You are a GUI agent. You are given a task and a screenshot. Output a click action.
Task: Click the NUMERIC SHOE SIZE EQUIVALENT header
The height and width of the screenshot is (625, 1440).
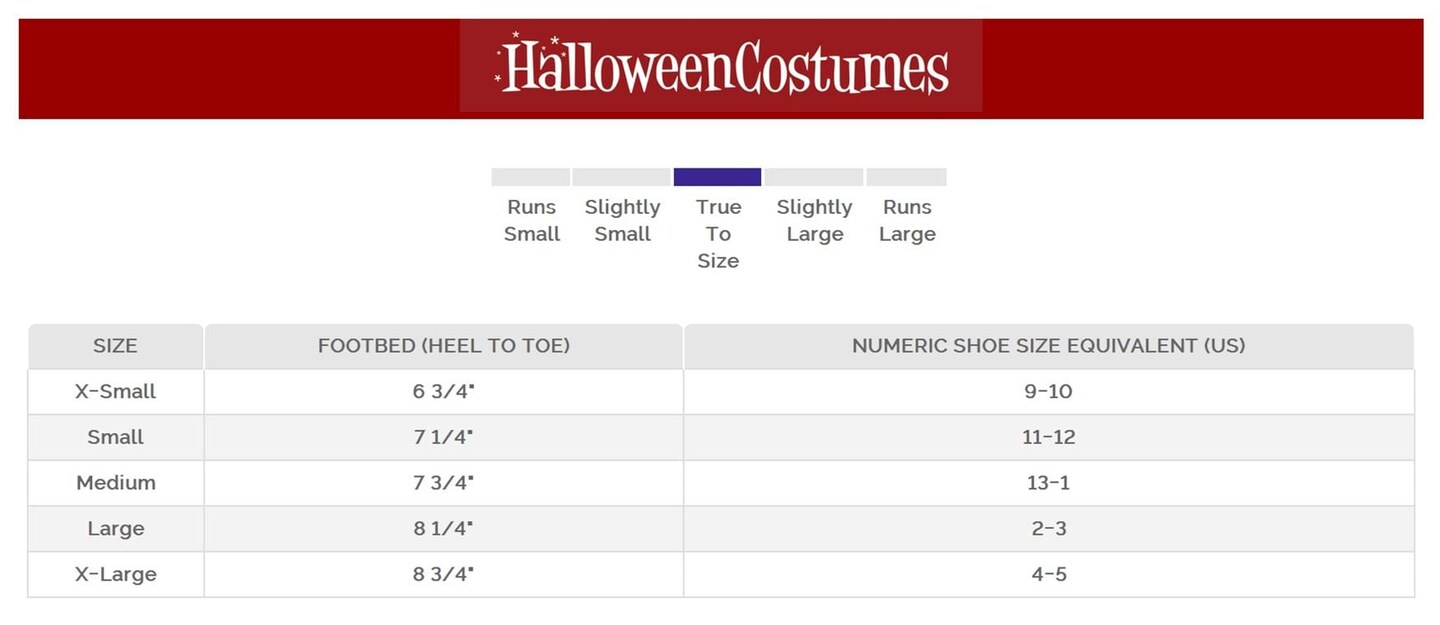(x=1048, y=346)
